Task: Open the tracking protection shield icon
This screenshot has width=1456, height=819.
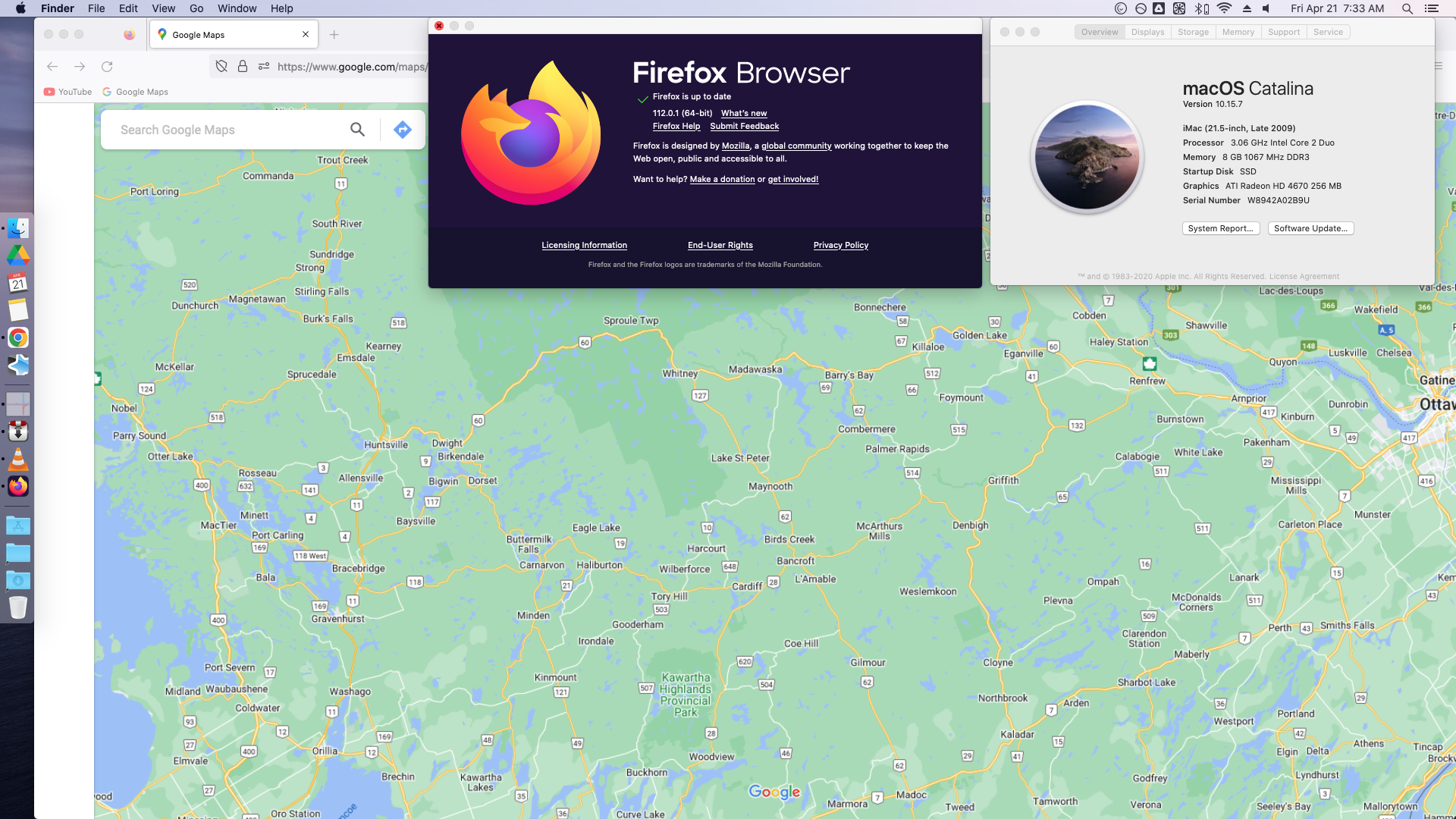Action: [x=221, y=67]
